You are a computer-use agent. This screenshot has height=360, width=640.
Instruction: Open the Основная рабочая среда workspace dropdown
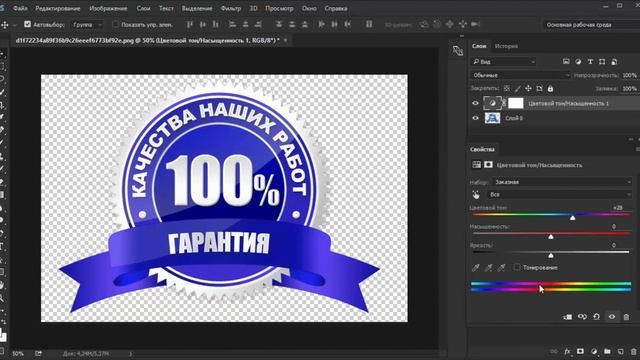(591, 24)
